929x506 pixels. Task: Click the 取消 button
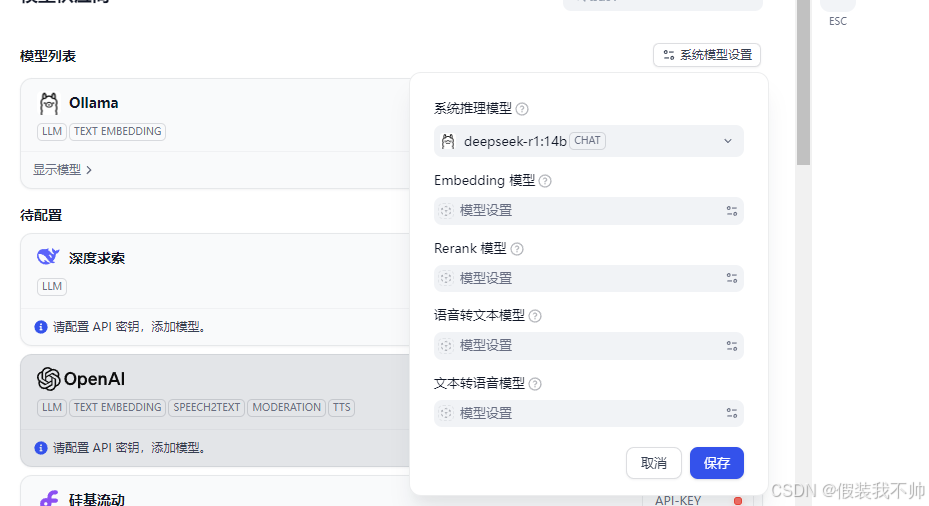pos(653,463)
